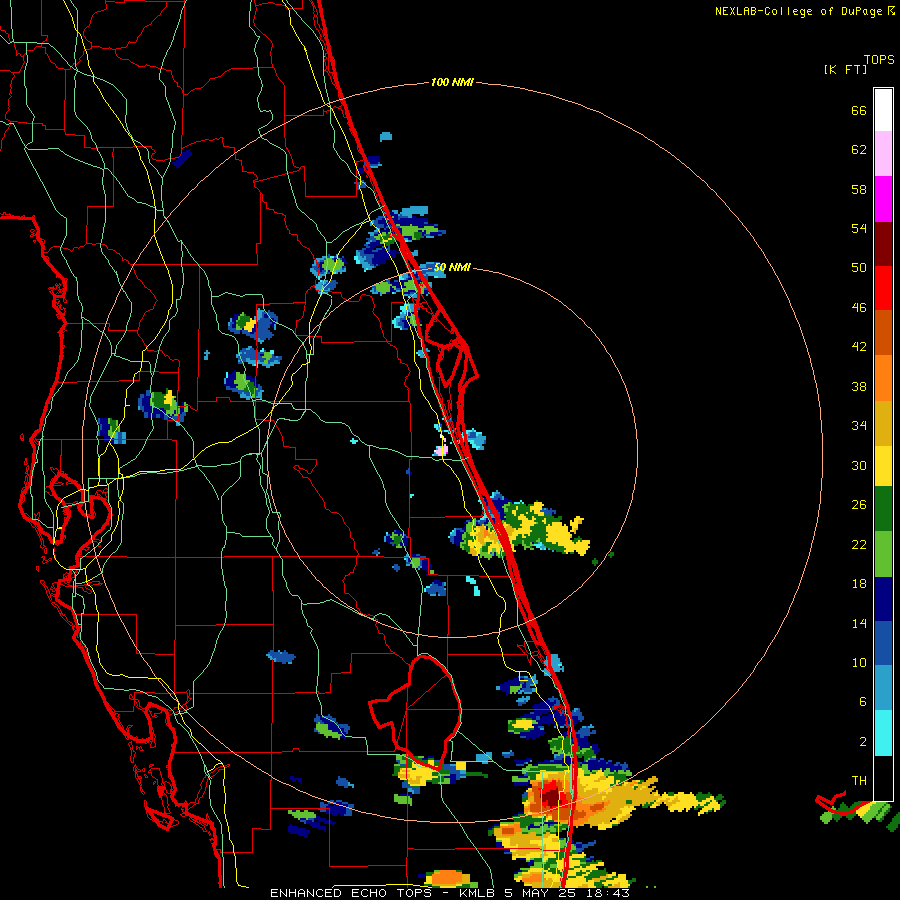Click the legend value "42"
Image resolution: width=900 pixels, height=900 pixels.
pos(859,347)
